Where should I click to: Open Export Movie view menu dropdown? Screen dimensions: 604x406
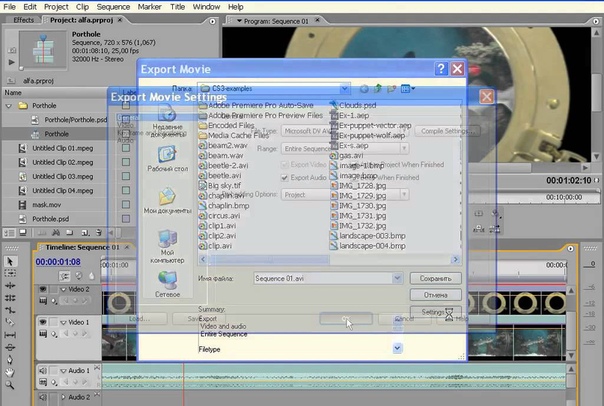(x=408, y=89)
